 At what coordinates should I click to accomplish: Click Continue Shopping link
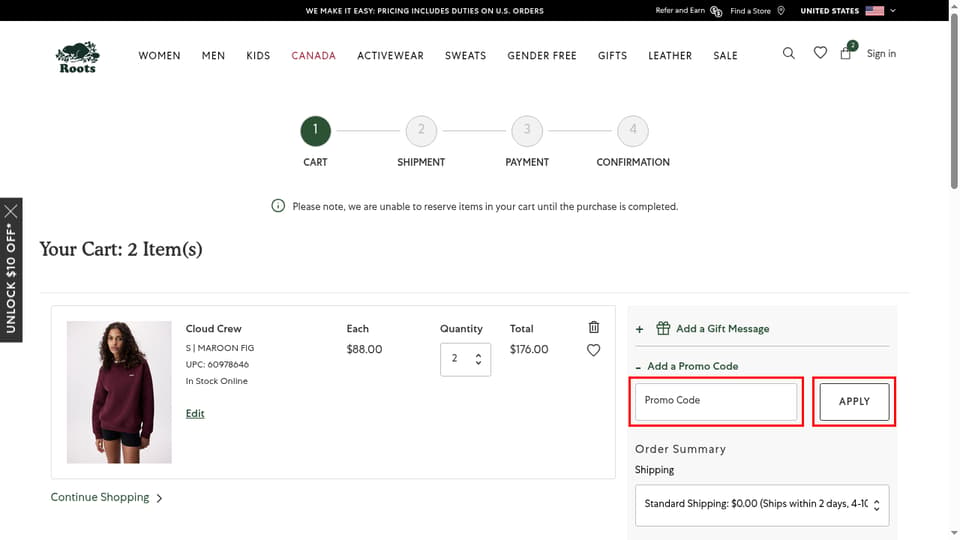point(106,497)
